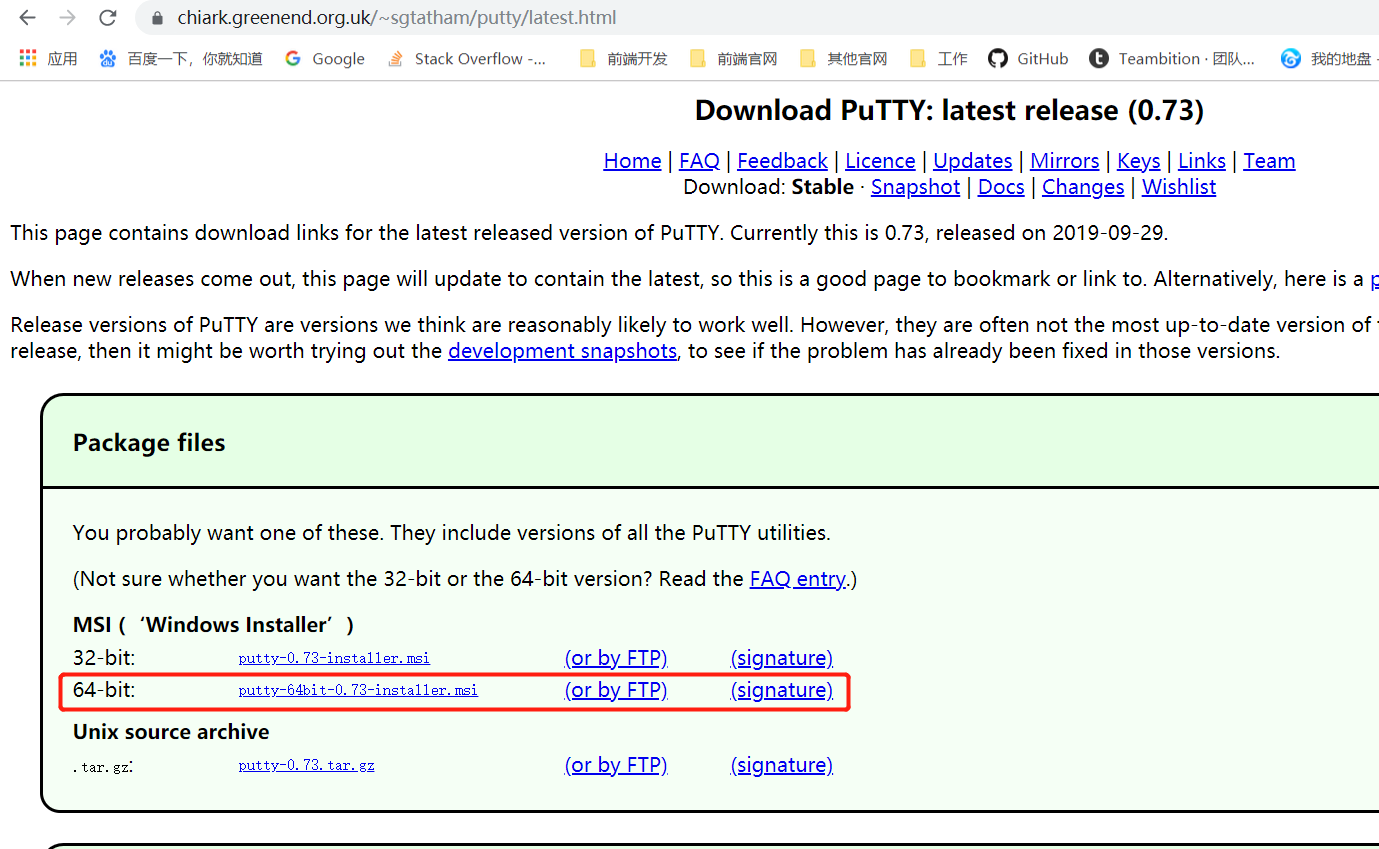Screen dimensions: 1379x849
Task: Go to the Home link
Action: [x=632, y=161]
